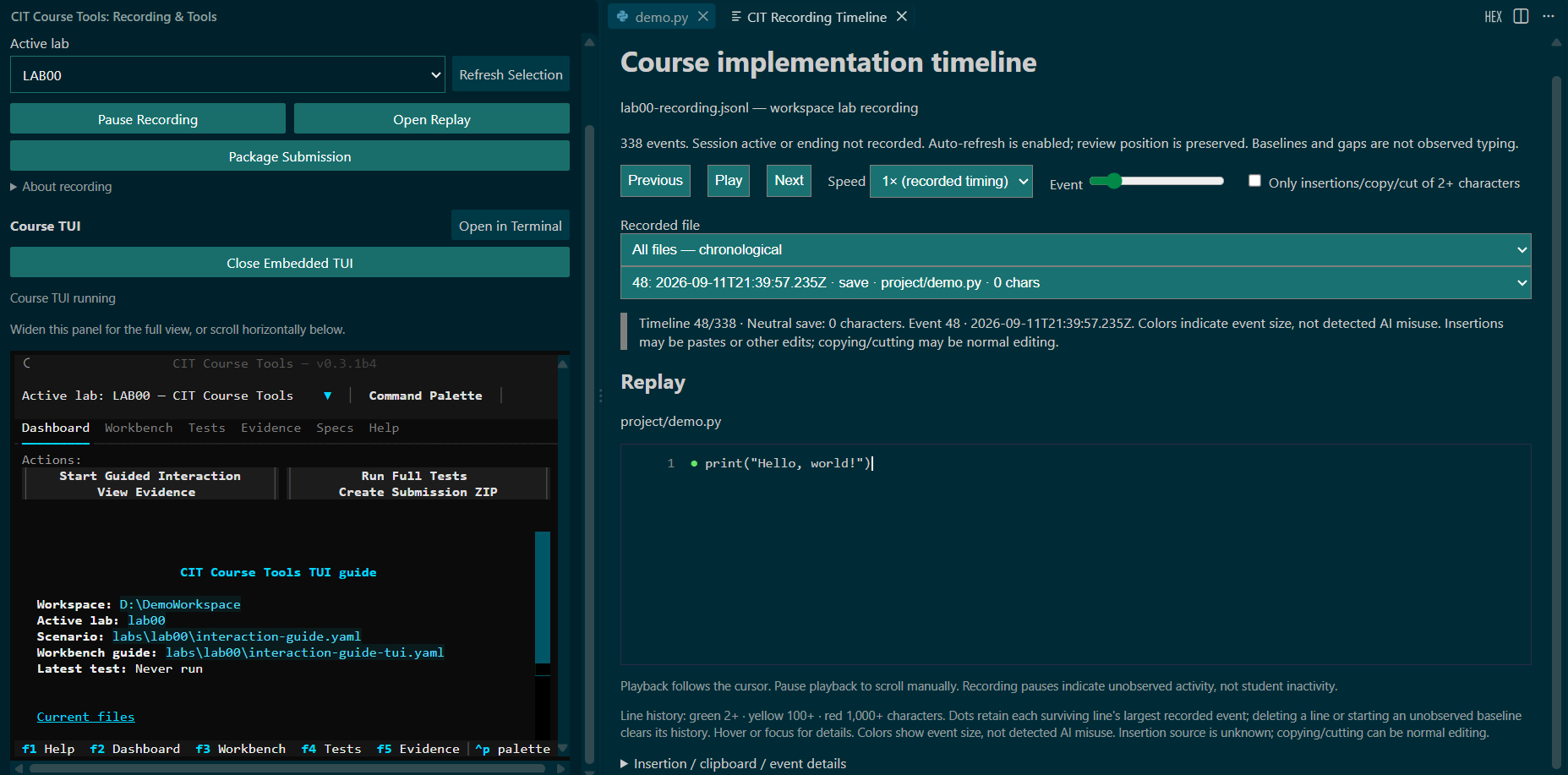Viewport: 1568px width, 775px height.
Task: Select the Dashboard tab in the TUI
Action: [56, 428]
